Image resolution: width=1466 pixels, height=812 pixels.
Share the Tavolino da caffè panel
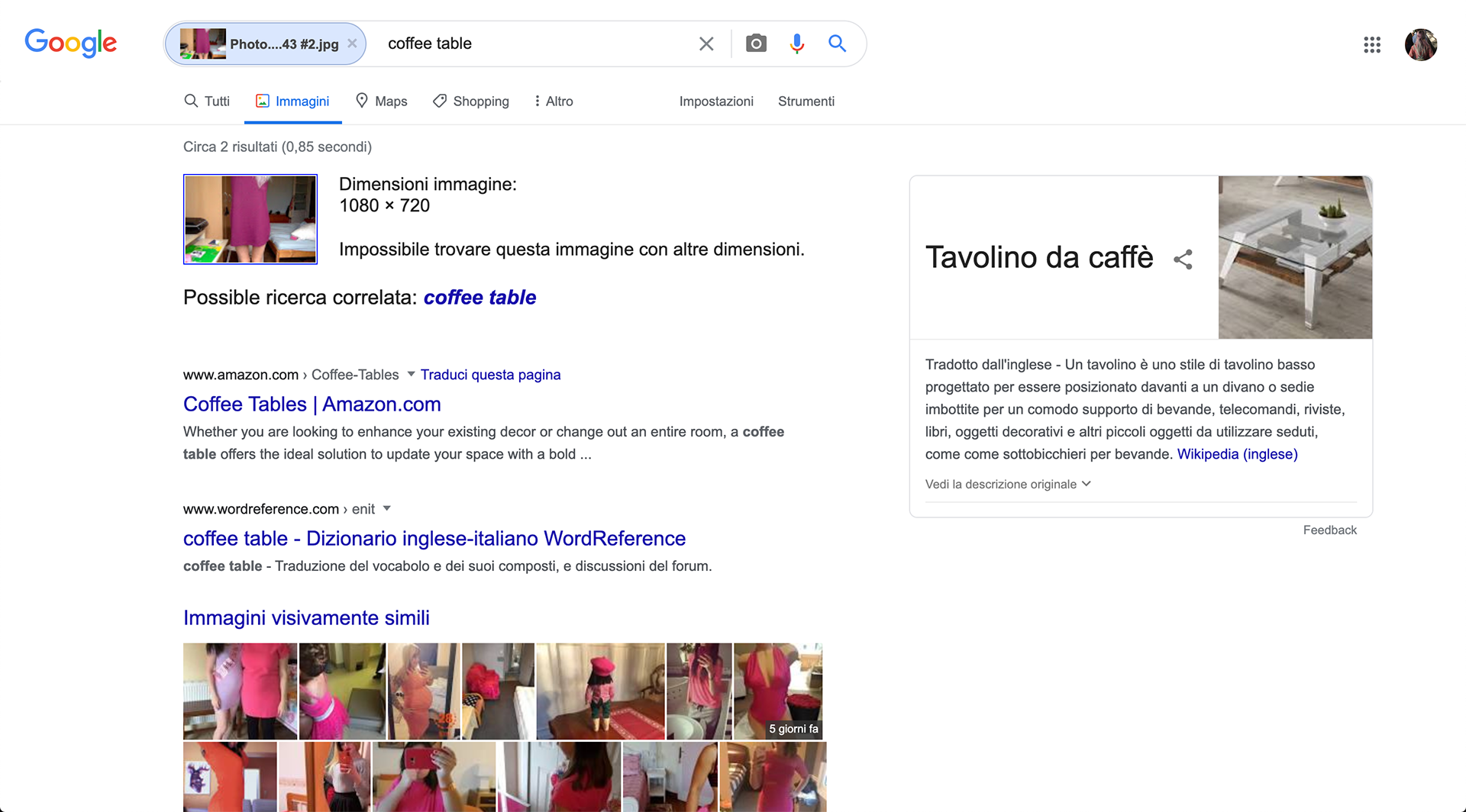[x=1183, y=259]
